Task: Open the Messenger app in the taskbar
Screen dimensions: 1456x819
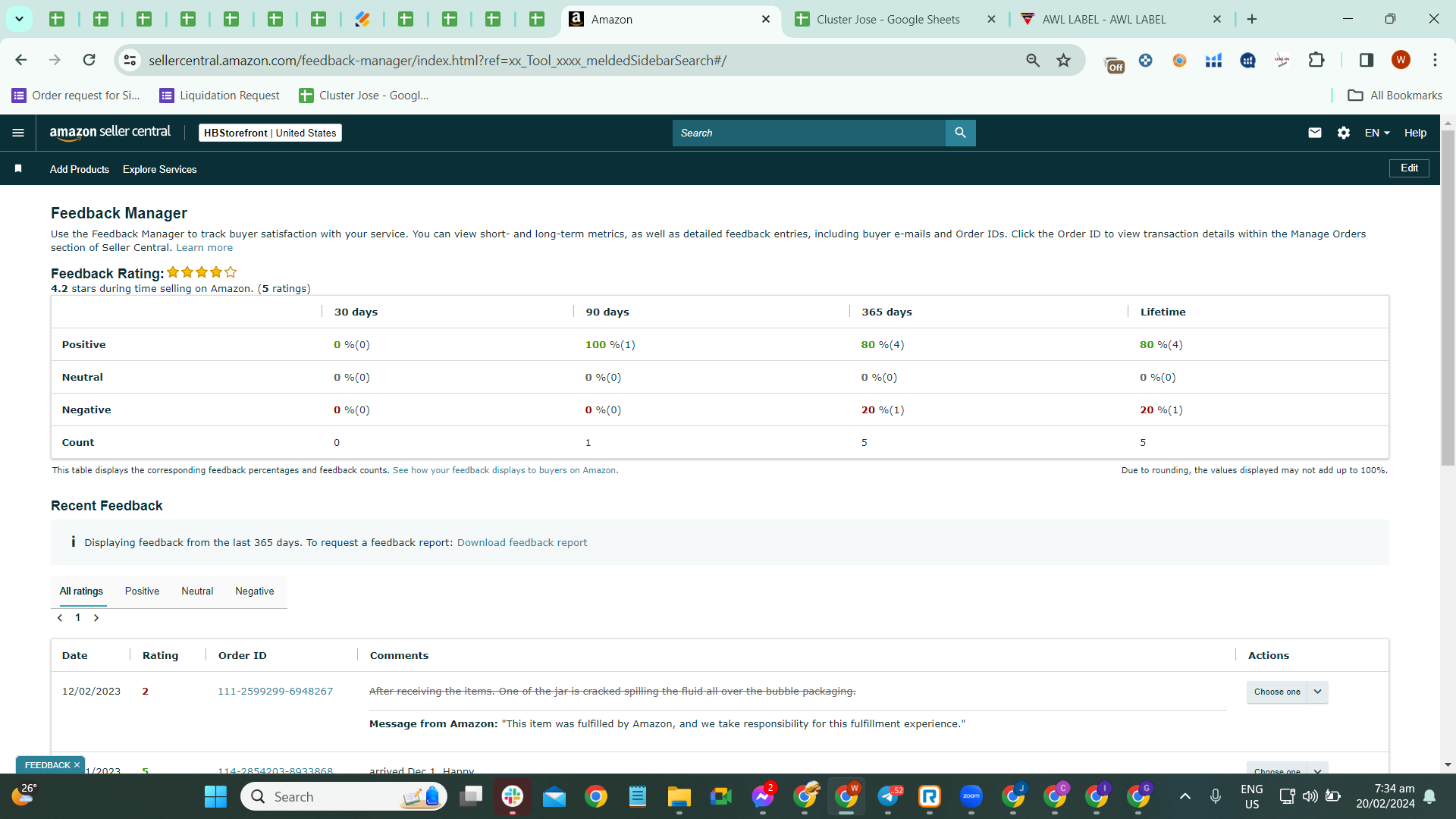Action: point(763,796)
